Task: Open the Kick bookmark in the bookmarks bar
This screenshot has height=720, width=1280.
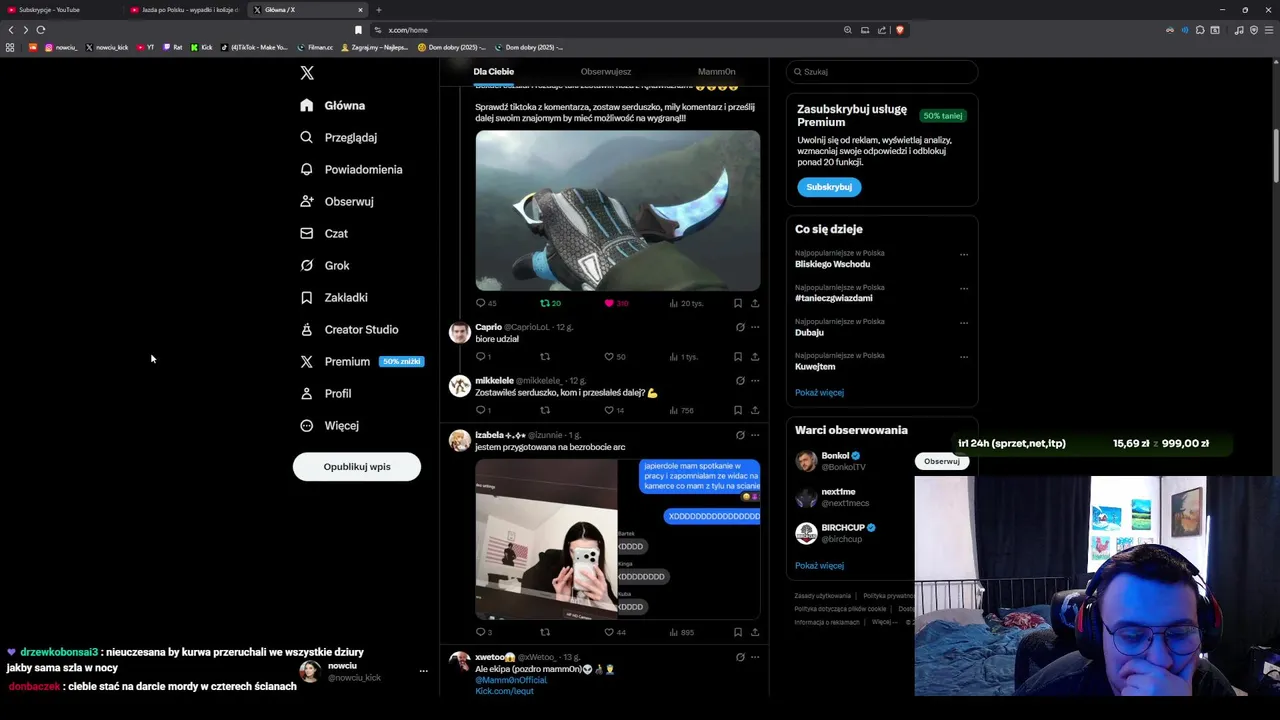Action: pos(201,47)
